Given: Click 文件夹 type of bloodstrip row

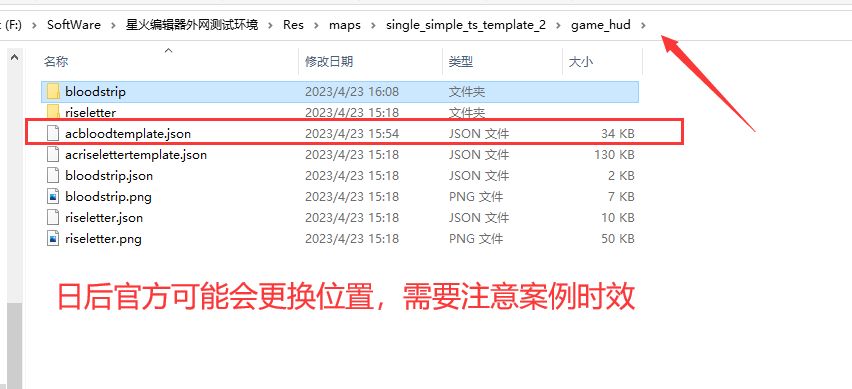Looking at the screenshot, I should coord(467,92).
